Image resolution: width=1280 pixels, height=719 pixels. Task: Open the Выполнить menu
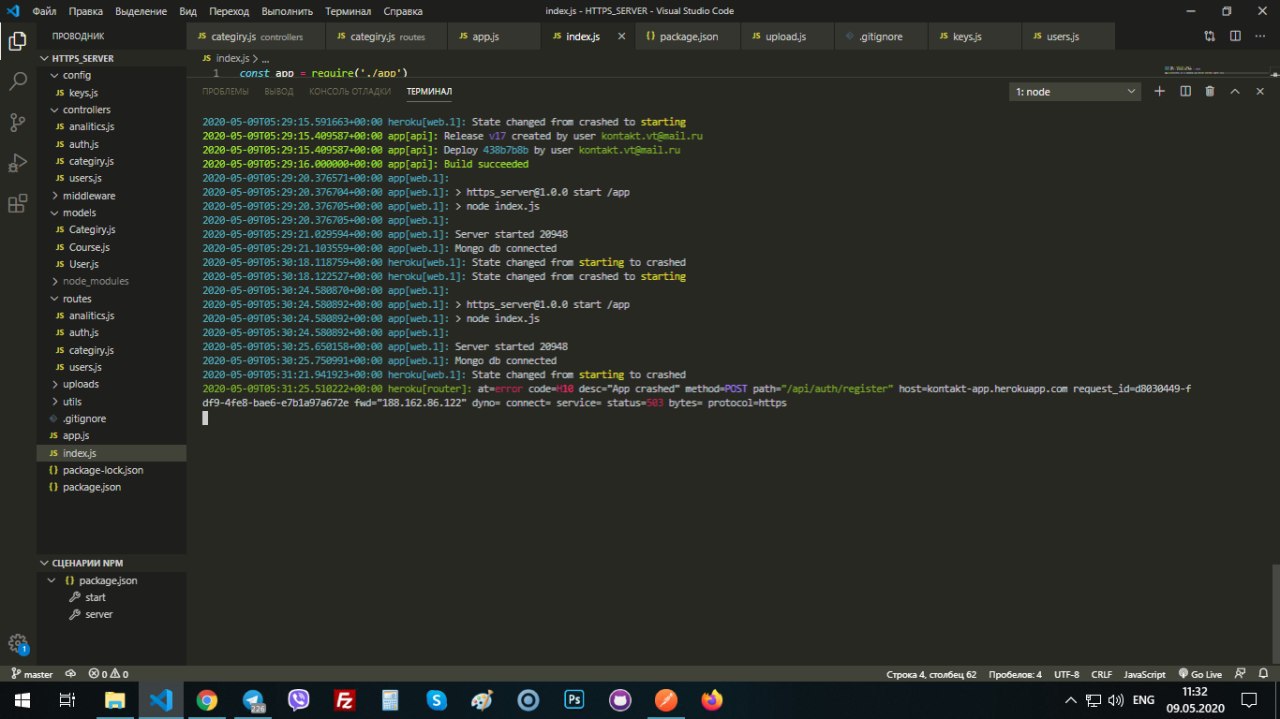tap(287, 11)
